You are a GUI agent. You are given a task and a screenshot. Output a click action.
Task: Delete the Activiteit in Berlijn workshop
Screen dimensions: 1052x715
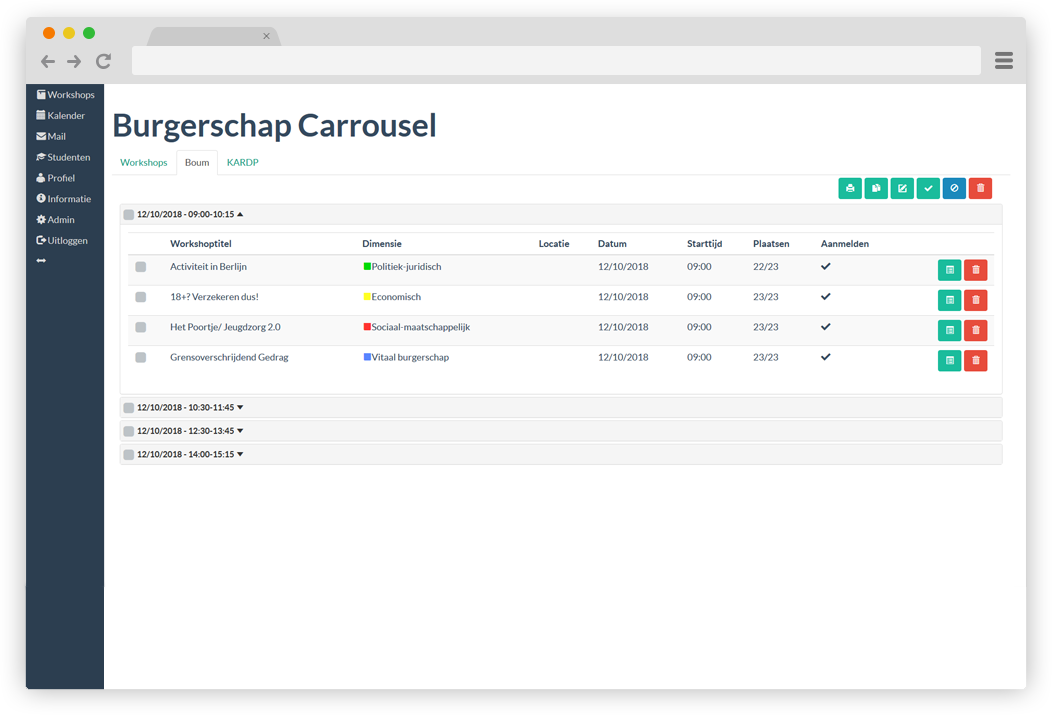pyautogui.click(x=976, y=270)
